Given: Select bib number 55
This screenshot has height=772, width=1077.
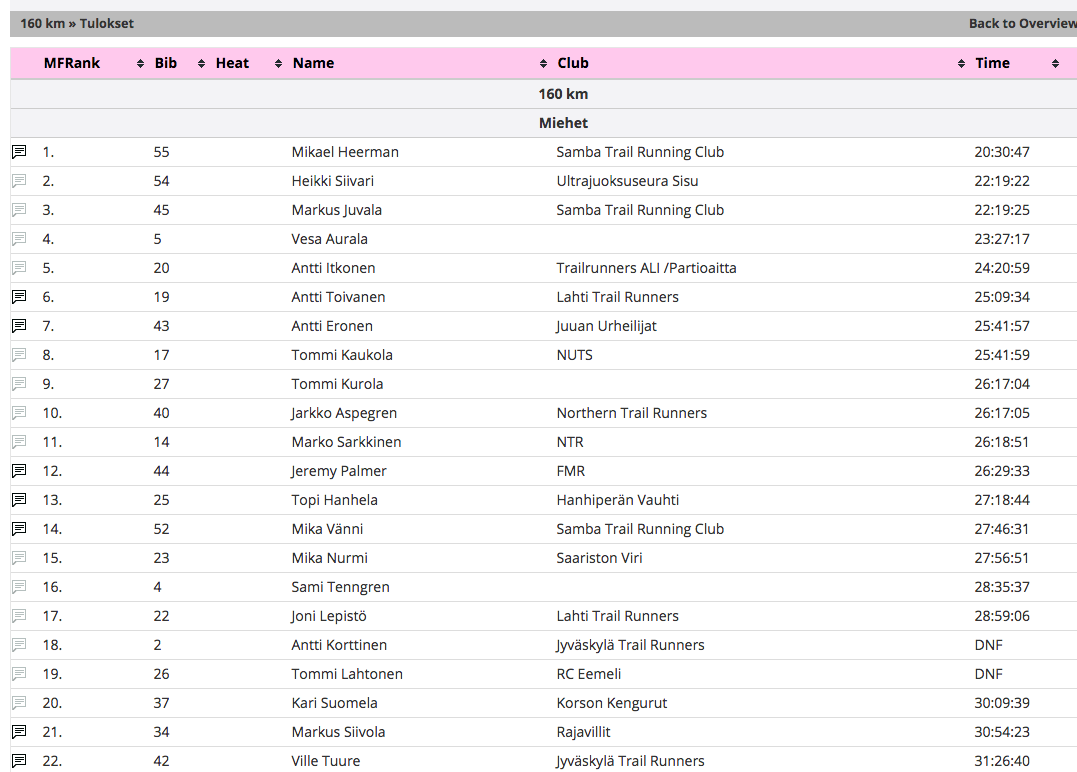Looking at the screenshot, I should pyautogui.click(x=161, y=152).
